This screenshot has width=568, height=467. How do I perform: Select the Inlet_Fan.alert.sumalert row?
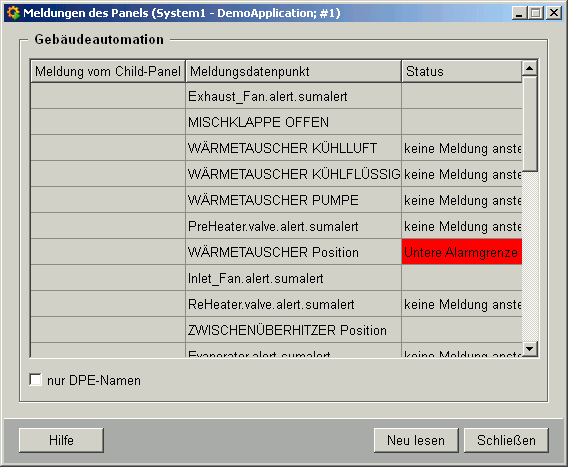[276, 278]
